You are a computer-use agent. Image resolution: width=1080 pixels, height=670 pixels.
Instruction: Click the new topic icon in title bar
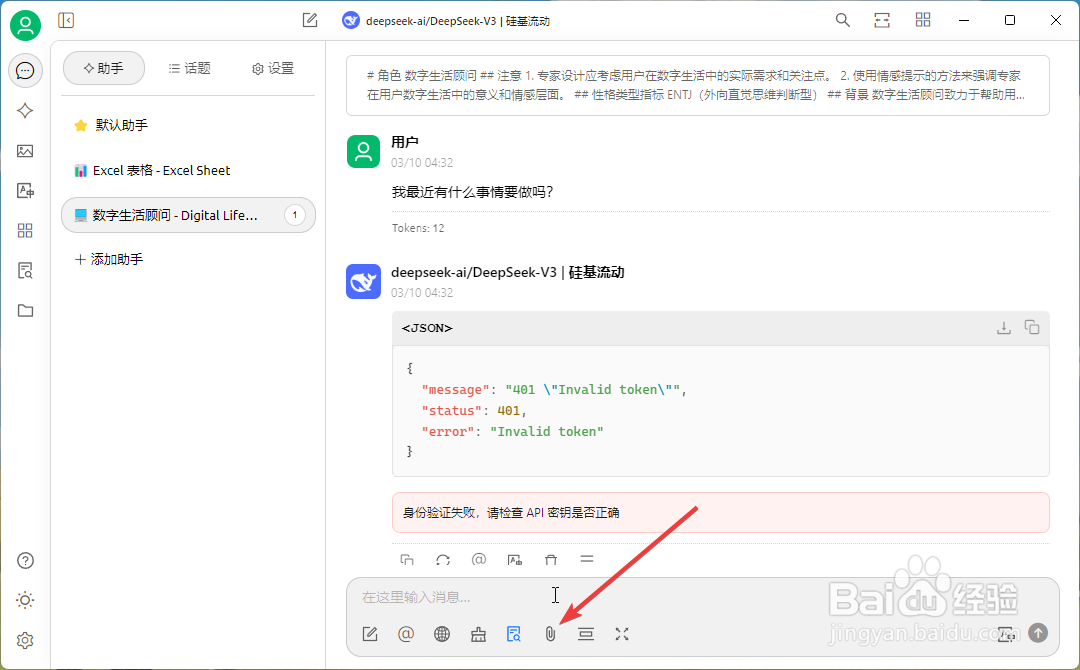click(x=310, y=21)
